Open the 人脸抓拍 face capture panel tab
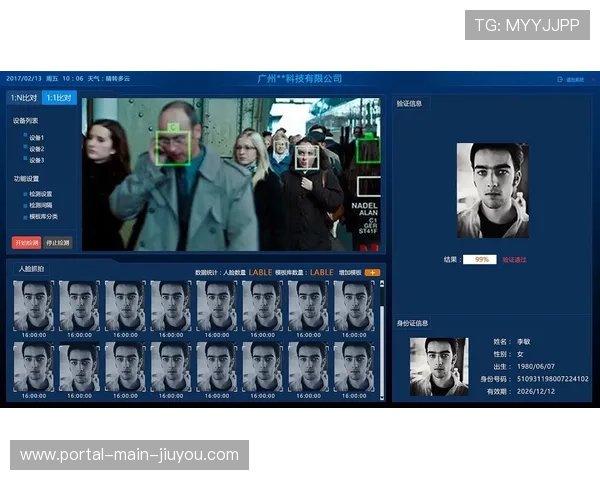 [31, 269]
